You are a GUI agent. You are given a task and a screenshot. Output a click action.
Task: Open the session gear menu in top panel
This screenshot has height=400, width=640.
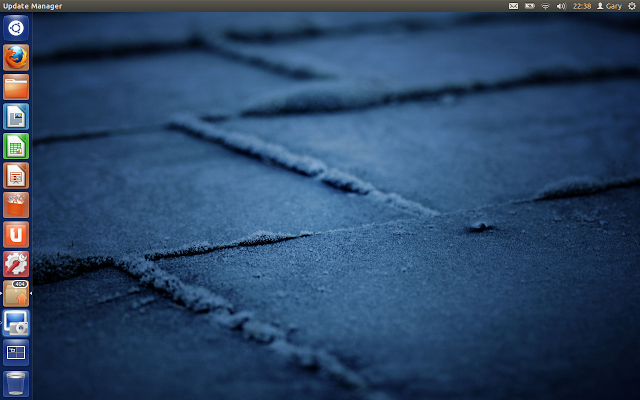click(x=632, y=6)
